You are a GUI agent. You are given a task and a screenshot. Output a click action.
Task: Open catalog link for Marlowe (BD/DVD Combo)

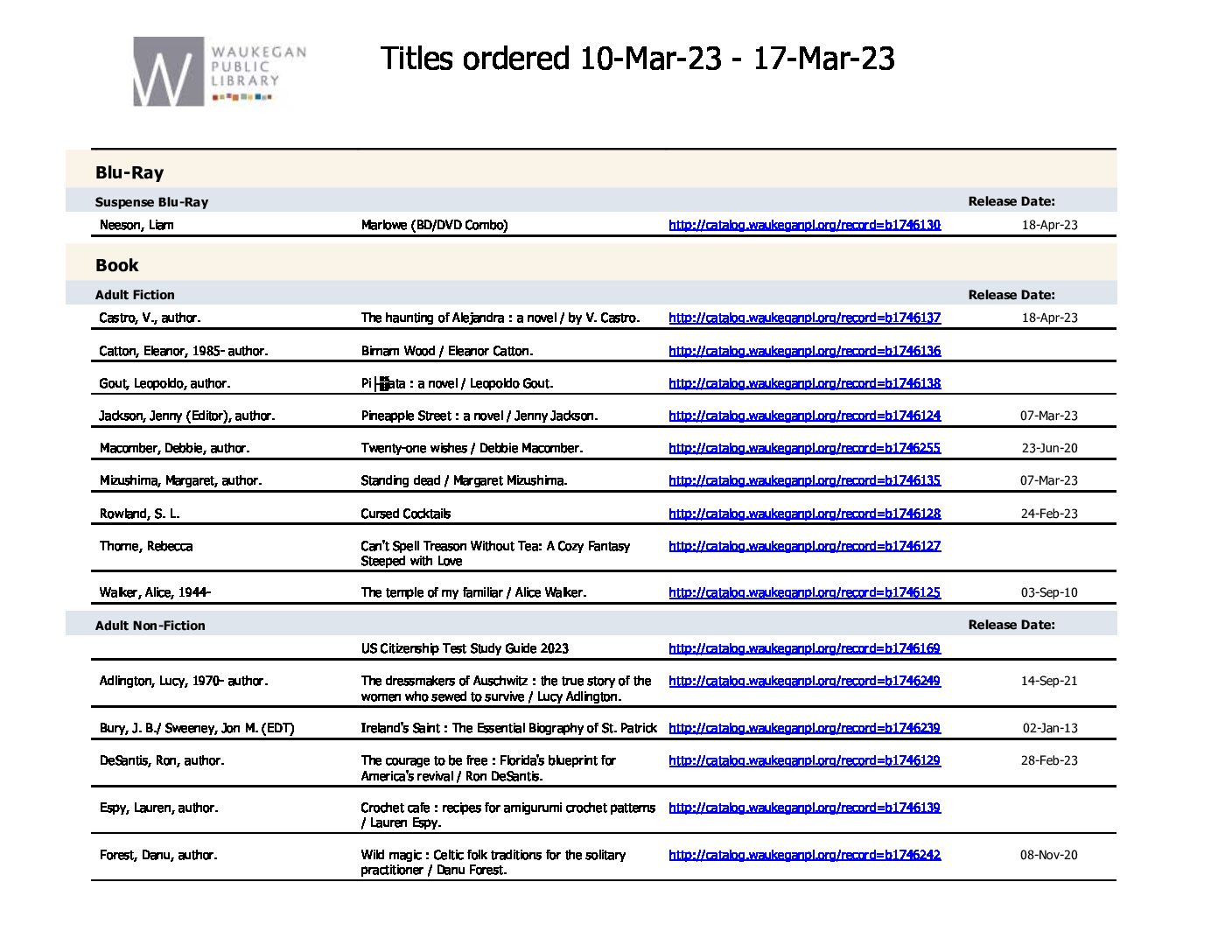804,225
